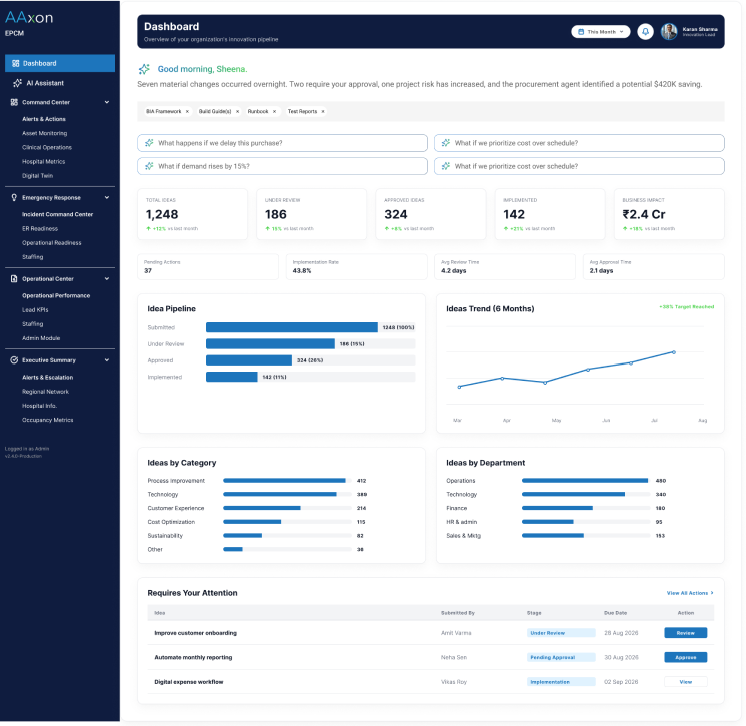Open Dashboard in the sidebar

[60, 63]
